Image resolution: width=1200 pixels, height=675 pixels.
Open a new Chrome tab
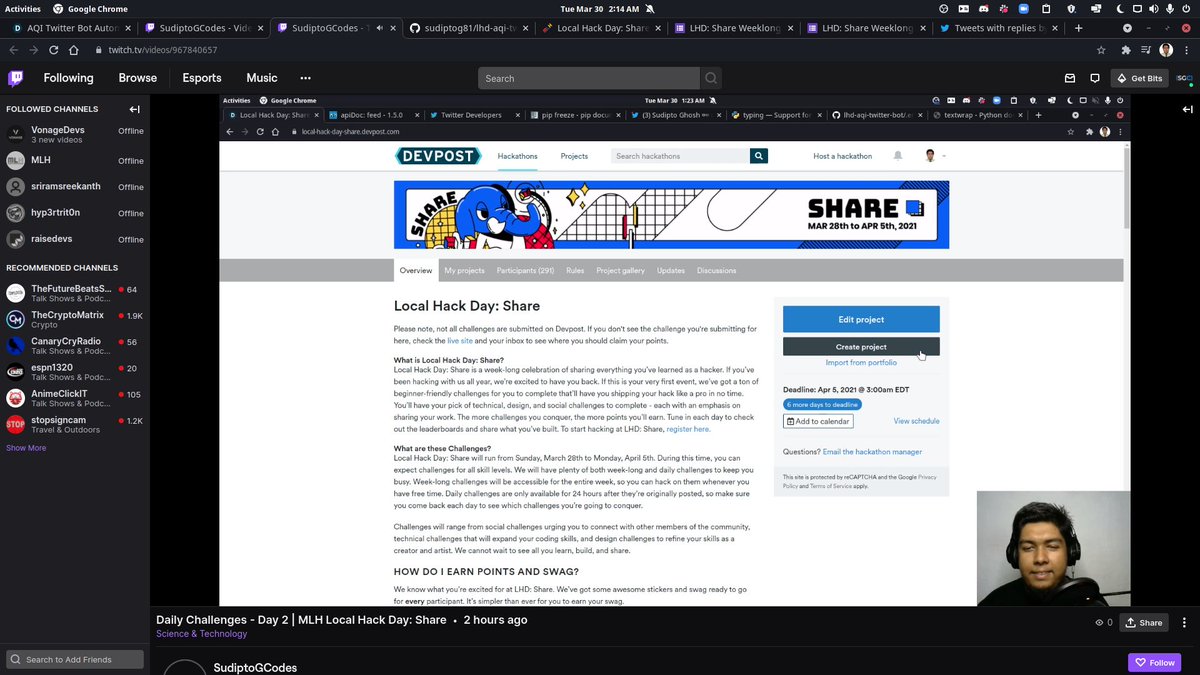[1078, 28]
